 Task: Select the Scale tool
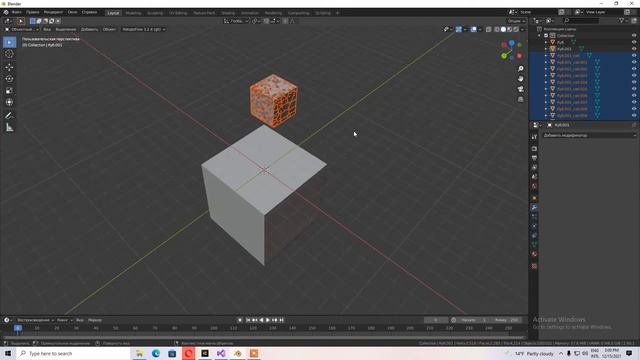tap(9, 91)
